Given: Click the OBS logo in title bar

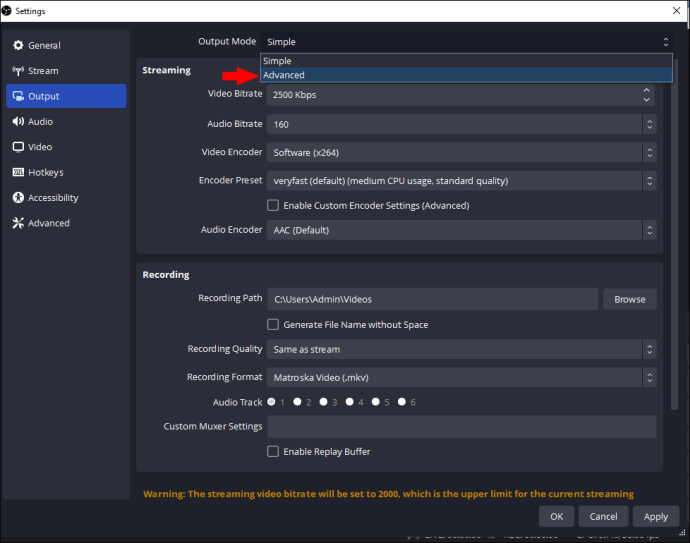Looking at the screenshot, I should (x=6, y=11).
